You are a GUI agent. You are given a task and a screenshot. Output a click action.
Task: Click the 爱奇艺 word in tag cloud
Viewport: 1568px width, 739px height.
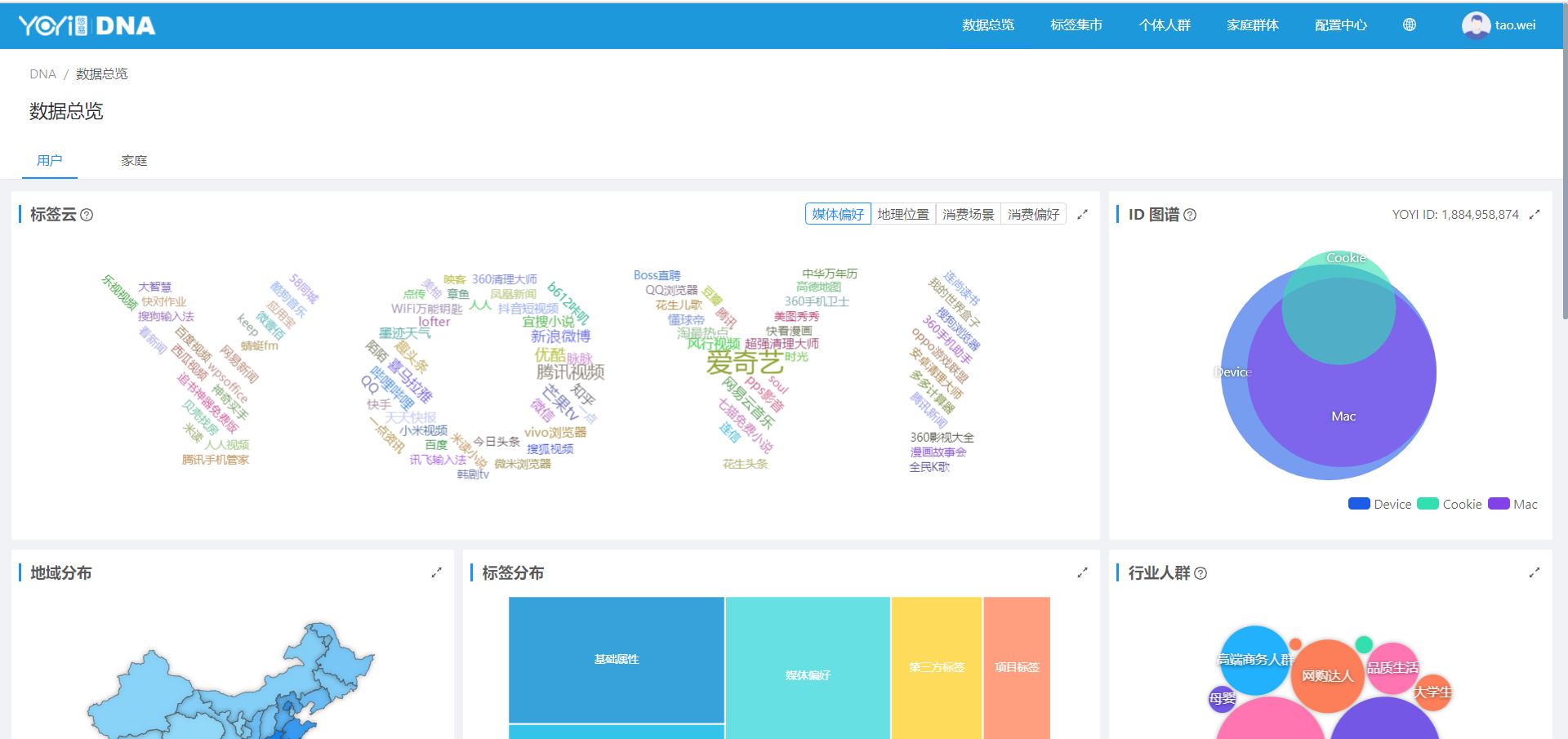click(x=745, y=362)
